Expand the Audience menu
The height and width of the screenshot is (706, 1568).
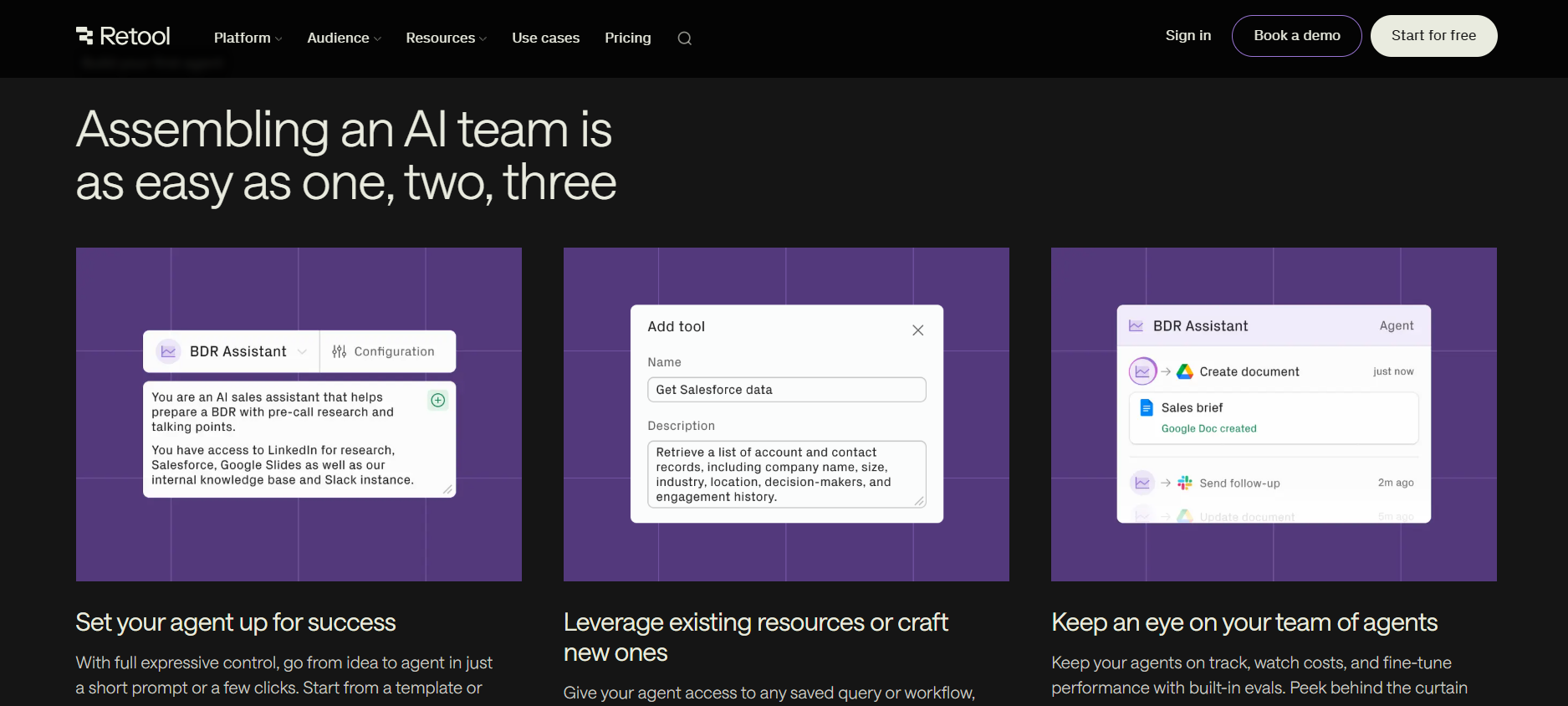[x=344, y=38]
